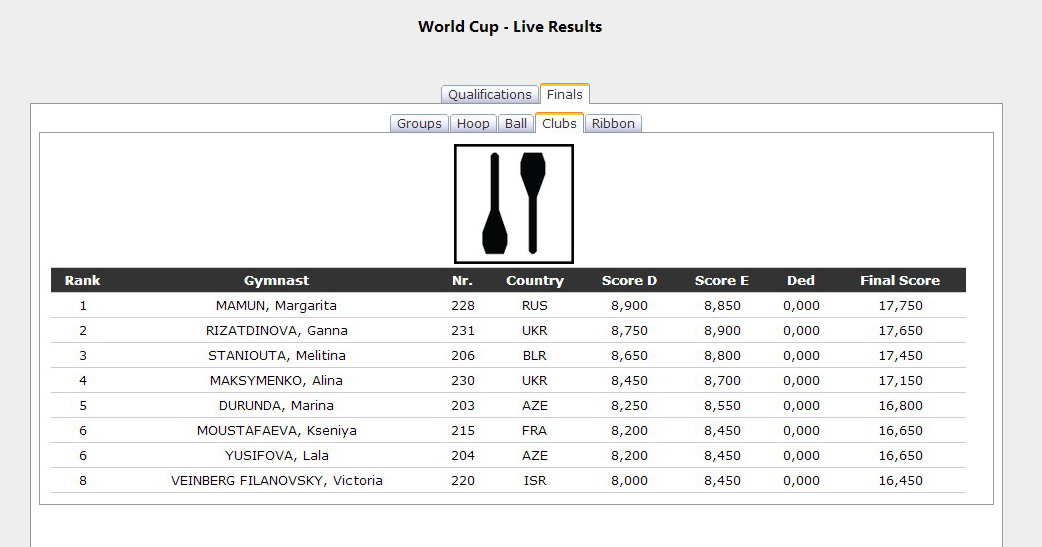Select the Finals tab
The height and width of the screenshot is (547, 1042).
(x=565, y=95)
